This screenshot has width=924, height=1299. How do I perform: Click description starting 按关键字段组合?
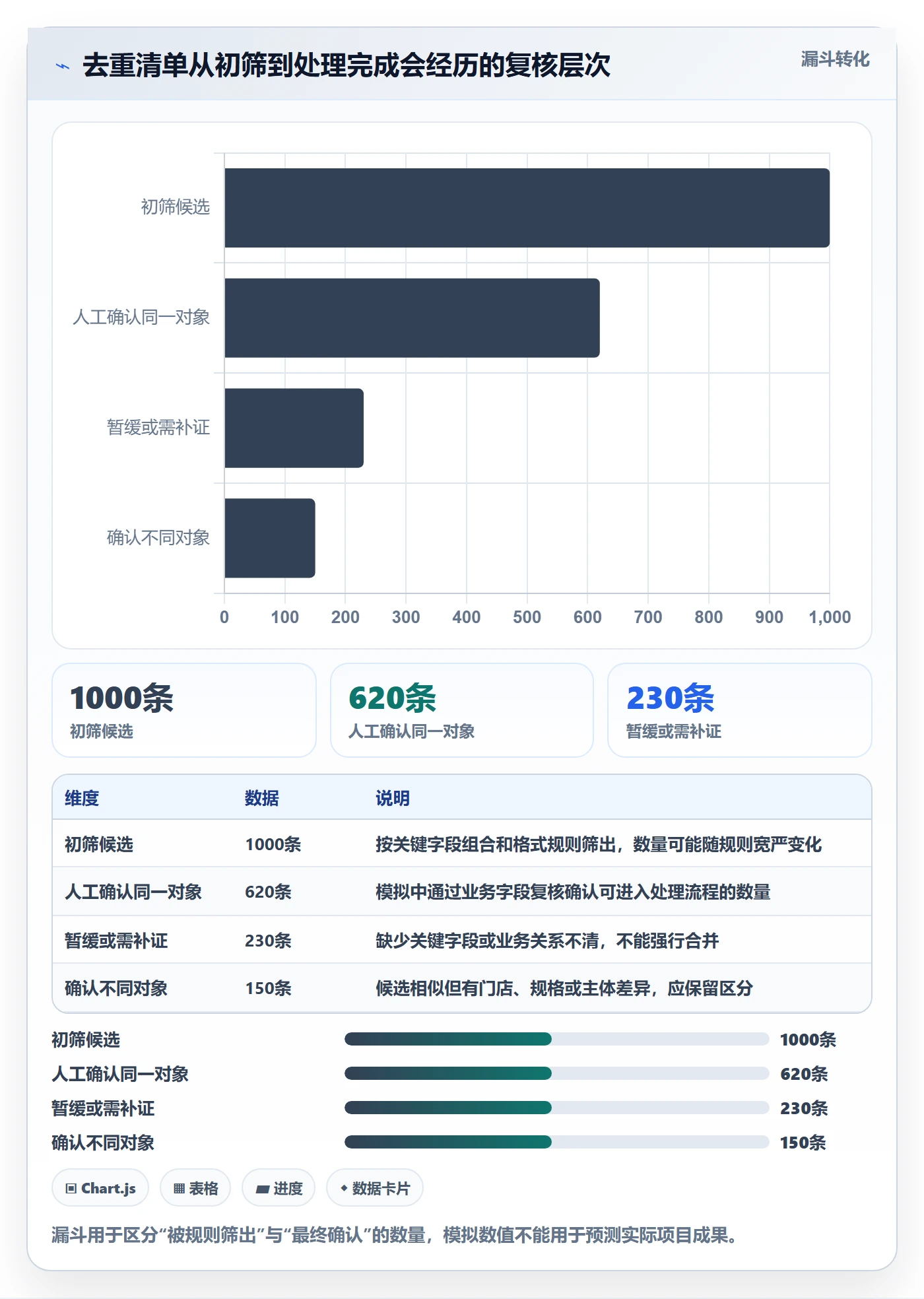click(x=599, y=844)
